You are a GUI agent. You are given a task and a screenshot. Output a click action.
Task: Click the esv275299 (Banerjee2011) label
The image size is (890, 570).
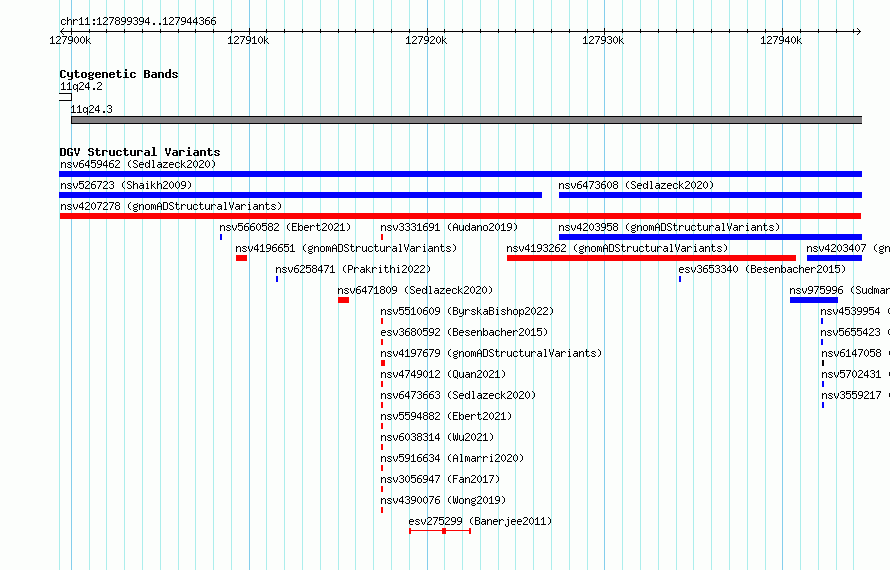coord(480,521)
